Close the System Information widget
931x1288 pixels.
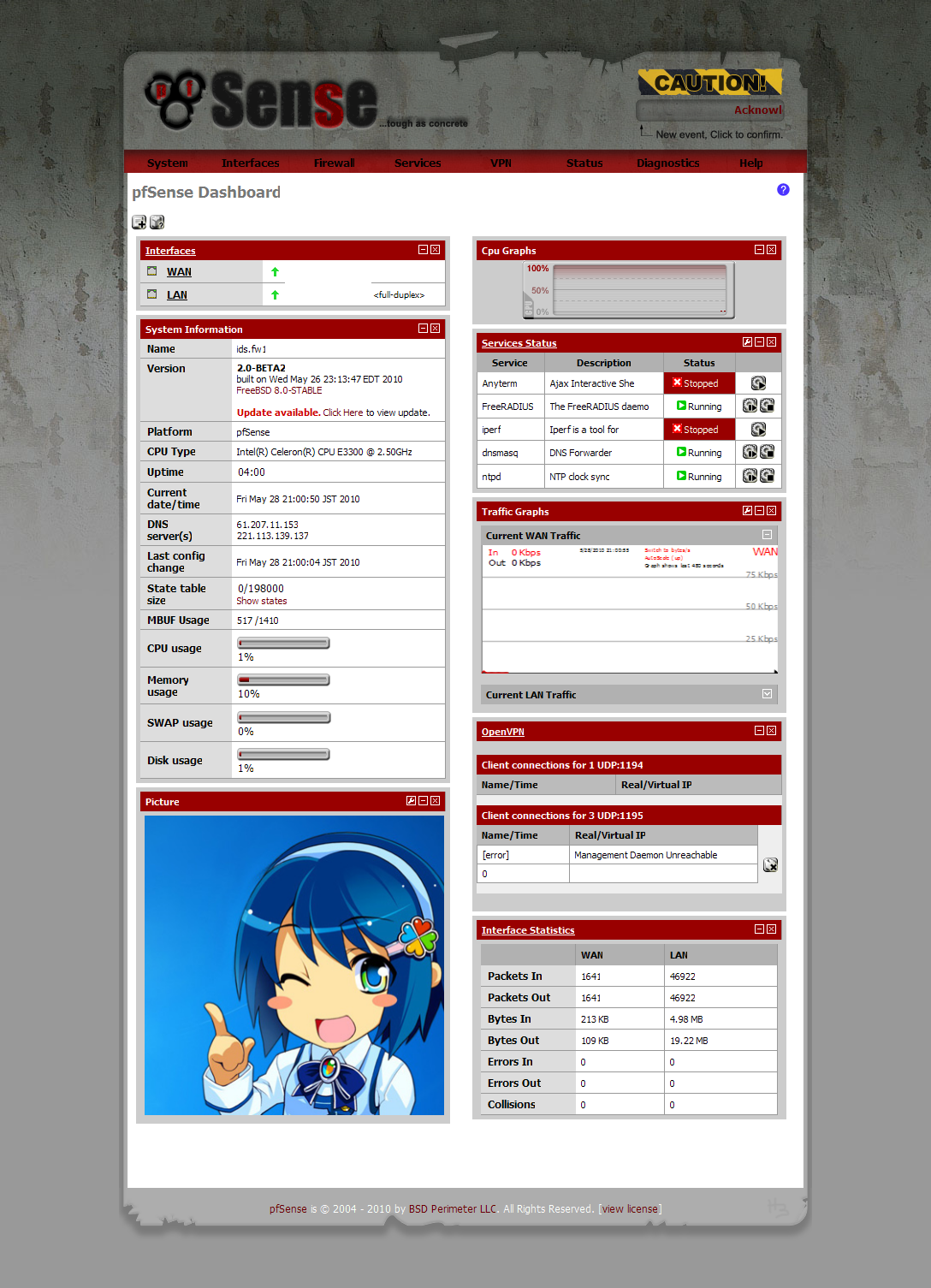(435, 329)
